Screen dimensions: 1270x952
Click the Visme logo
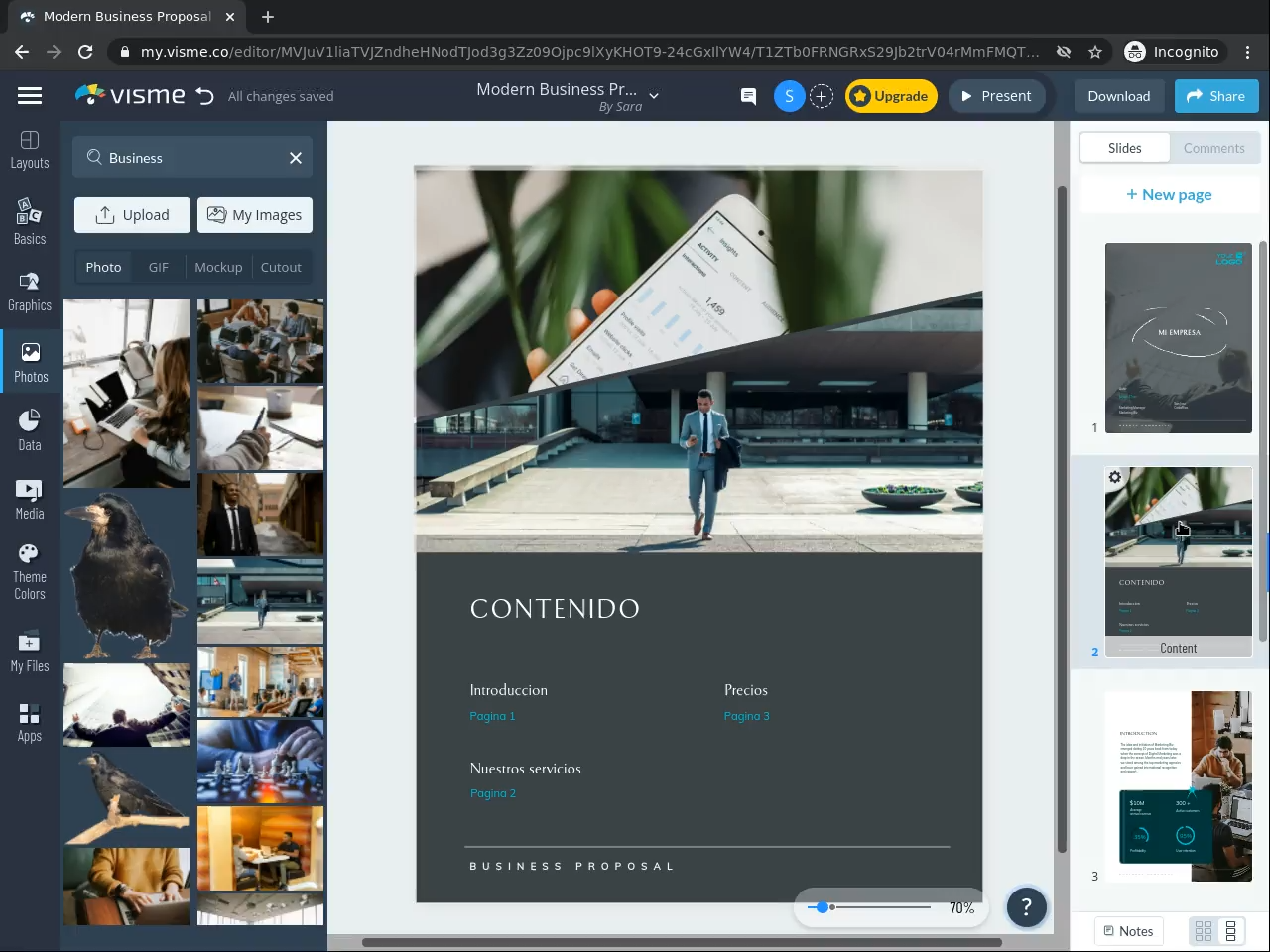pyautogui.click(x=130, y=95)
